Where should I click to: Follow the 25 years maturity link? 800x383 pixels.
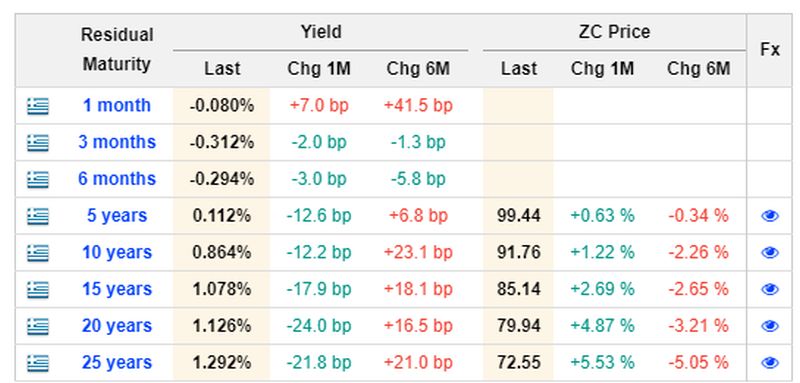(117, 363)
